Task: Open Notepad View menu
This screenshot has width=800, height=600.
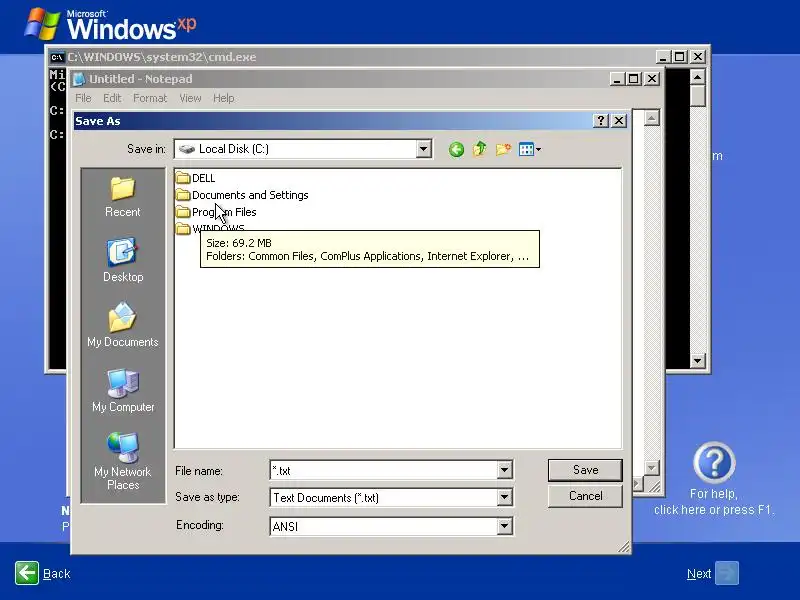Action: click(190, 98)
